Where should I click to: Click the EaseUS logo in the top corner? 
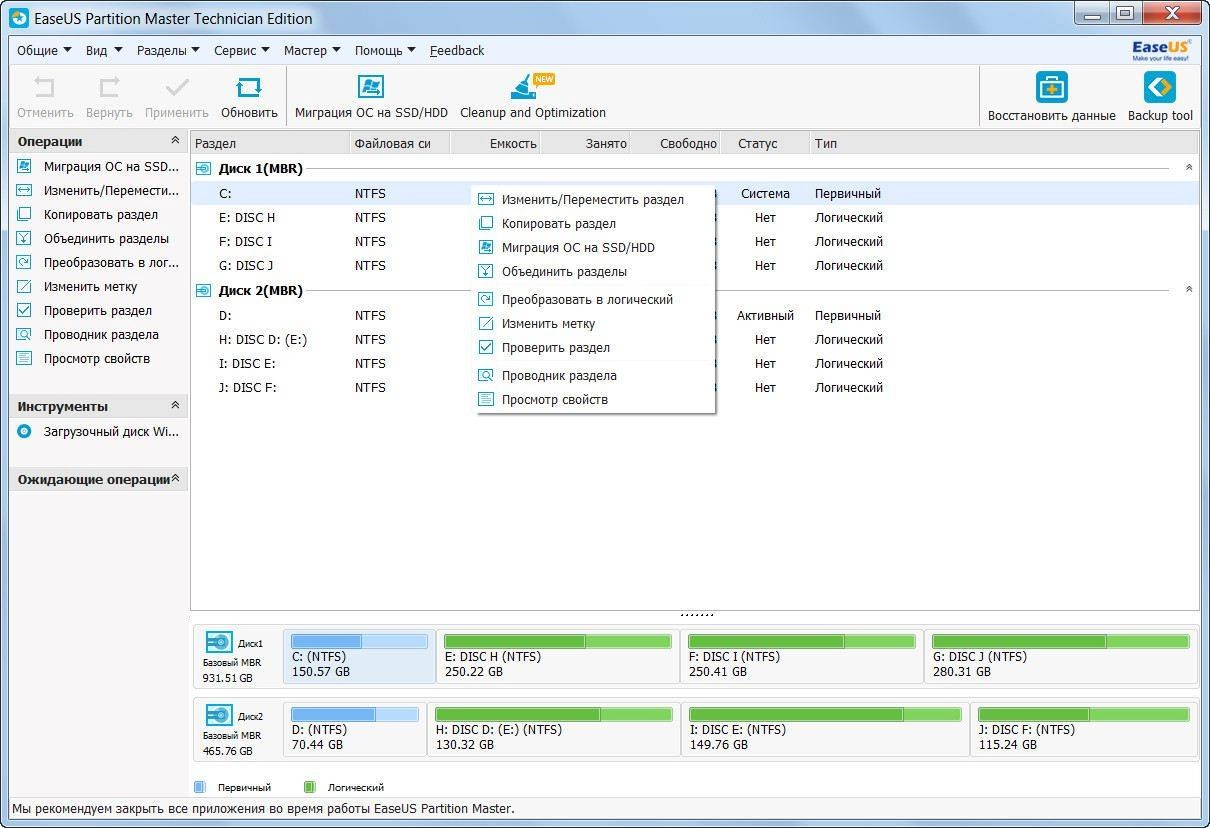(x=1161, y=50)
